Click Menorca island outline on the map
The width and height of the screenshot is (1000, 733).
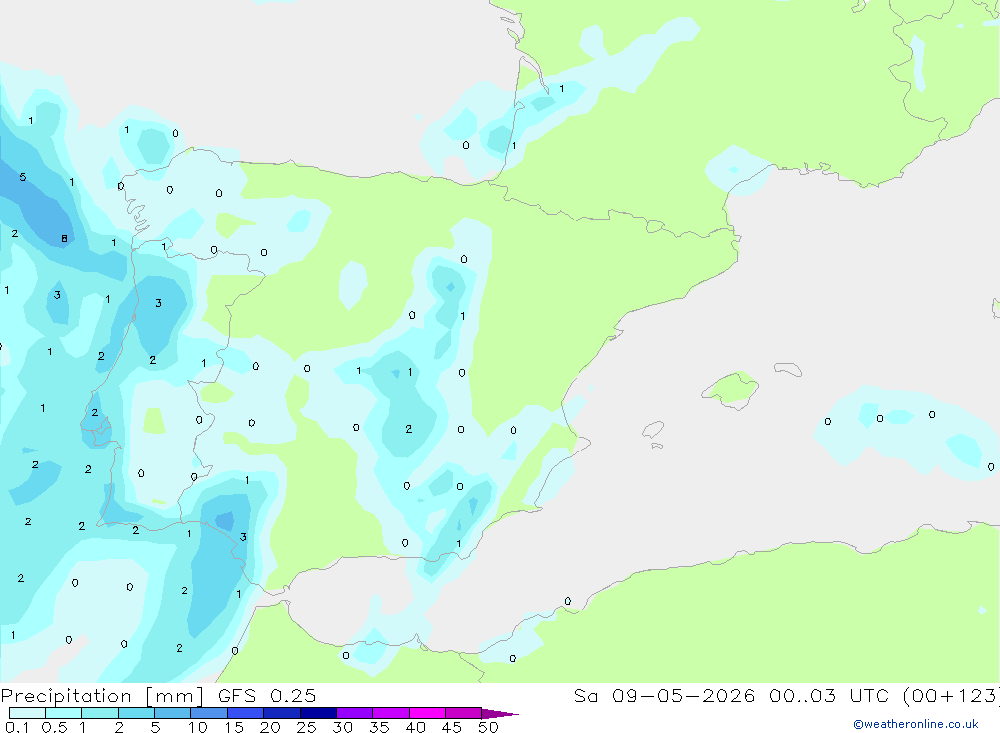click(x=788, y=369)
